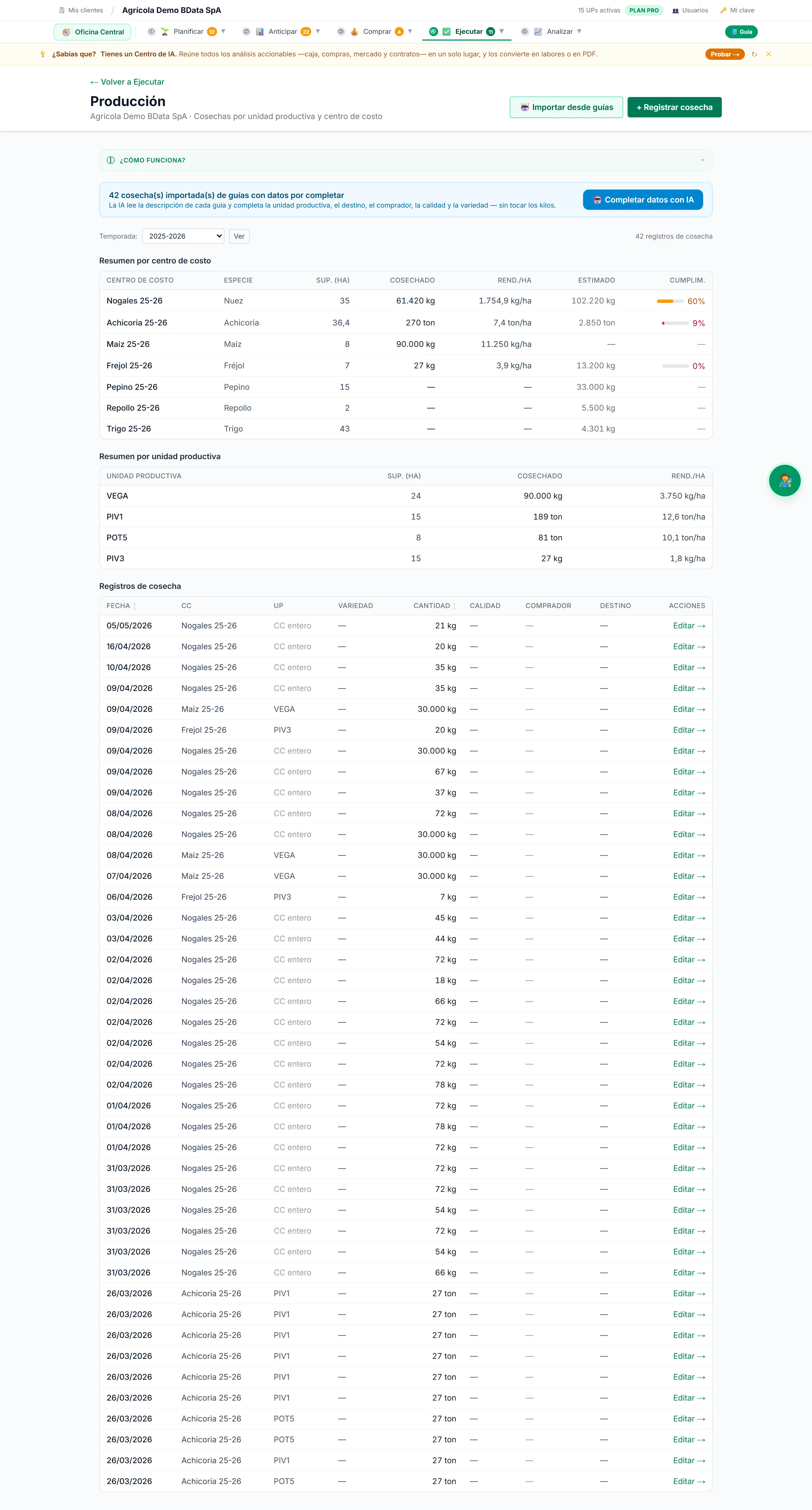Expand the ¿Cómo funciona? section chevron
This screenshot has width=812, height=1510.
pyautogui.click(x=702, y=160)
